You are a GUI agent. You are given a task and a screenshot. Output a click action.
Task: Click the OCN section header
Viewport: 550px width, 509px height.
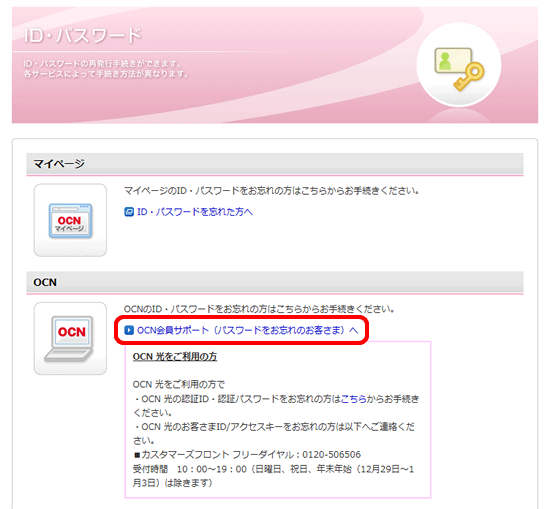coord(275,282)
